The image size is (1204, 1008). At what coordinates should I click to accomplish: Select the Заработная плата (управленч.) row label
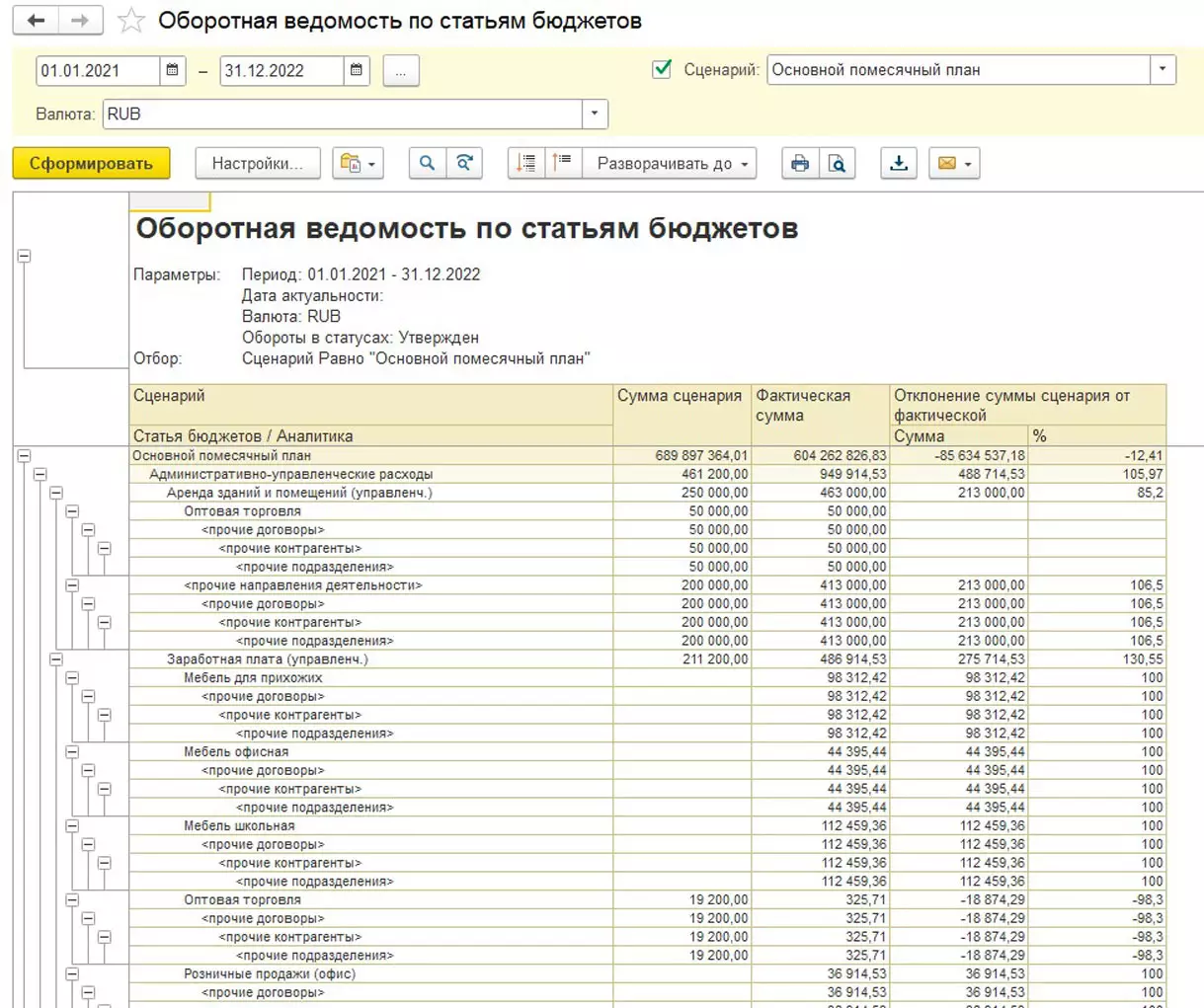[267, 659]
